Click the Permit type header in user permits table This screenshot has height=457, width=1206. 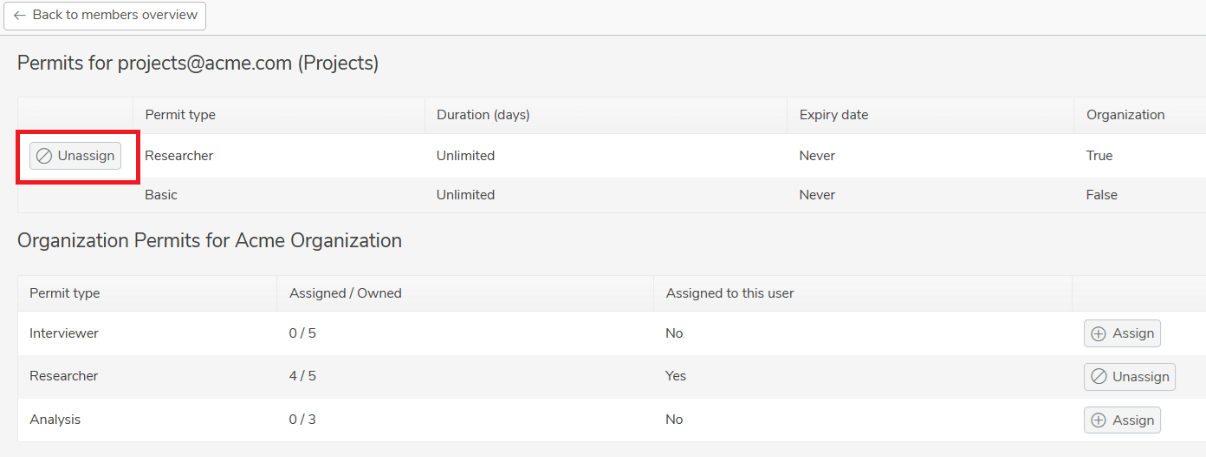[x=180, y=115]
